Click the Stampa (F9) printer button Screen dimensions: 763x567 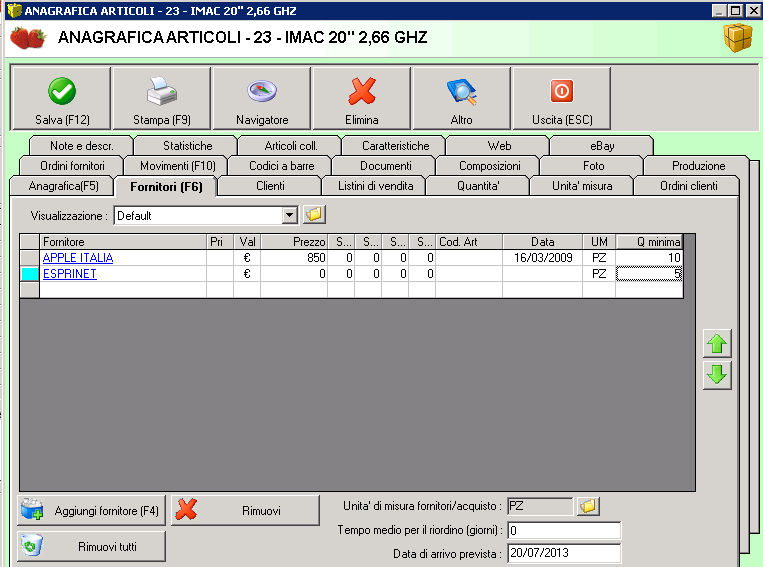click(162, 99)
